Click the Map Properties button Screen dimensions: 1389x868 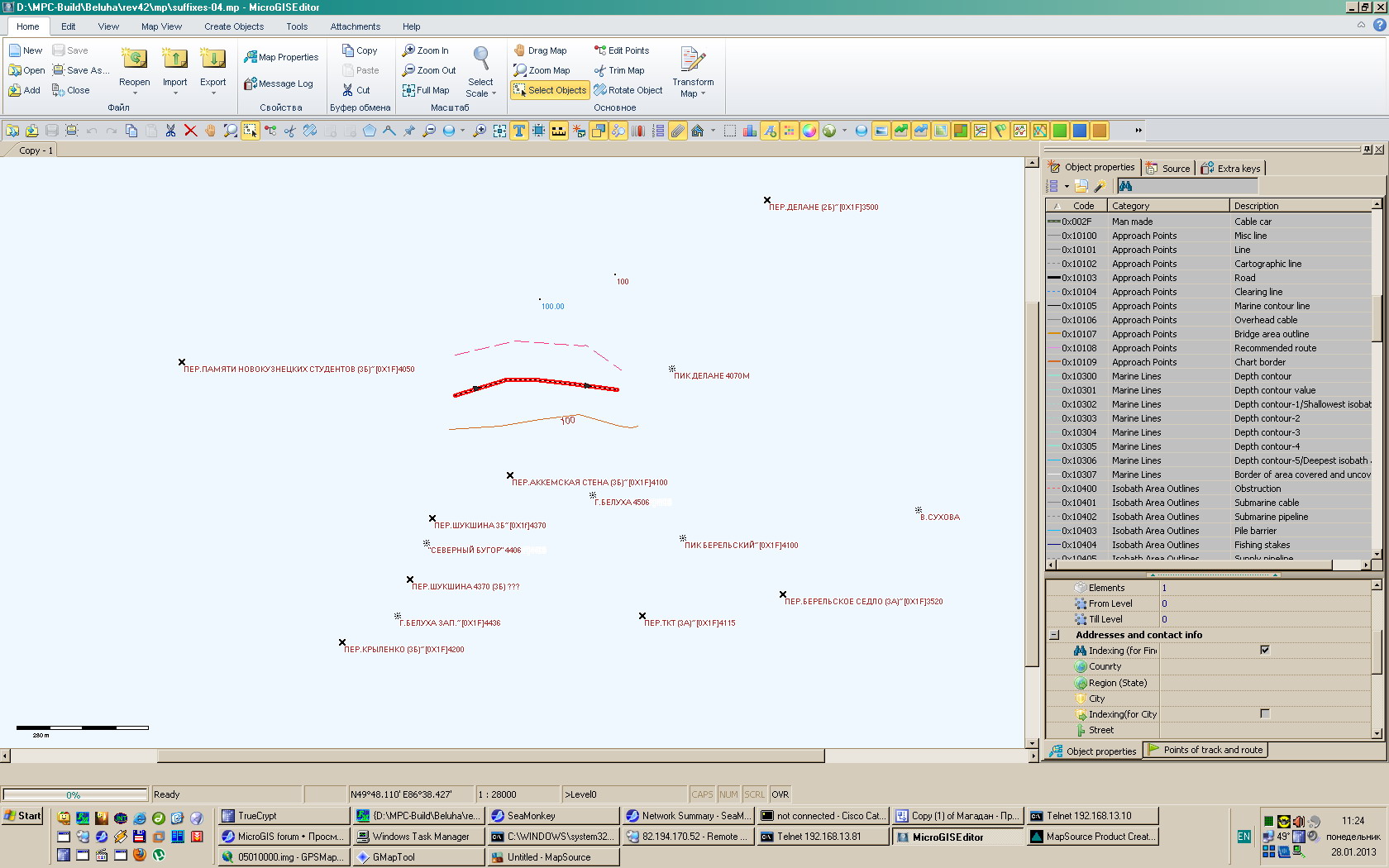[280, 57]
